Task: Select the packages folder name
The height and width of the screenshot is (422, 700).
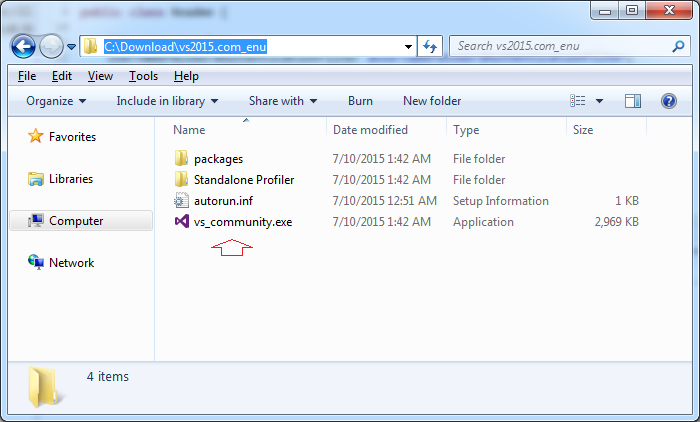Action: [x=218, y=159]
